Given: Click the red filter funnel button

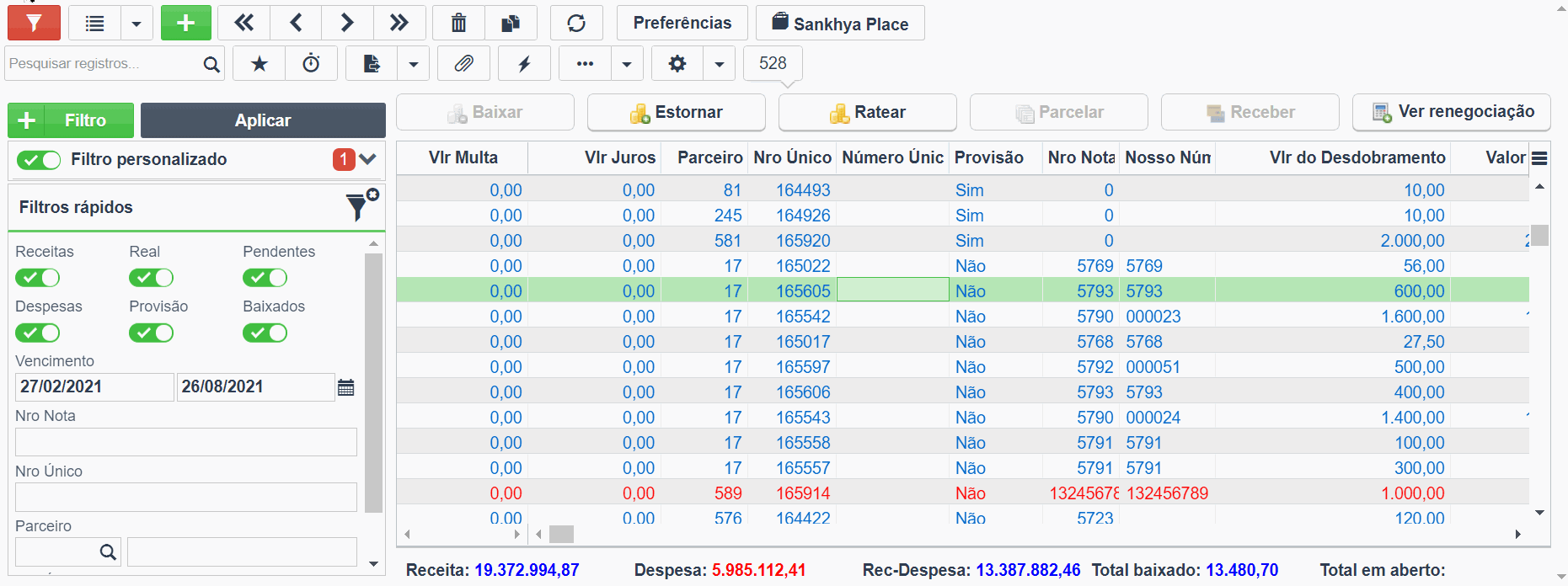Looking at the screenshot, I should click(x=34, y=23).
